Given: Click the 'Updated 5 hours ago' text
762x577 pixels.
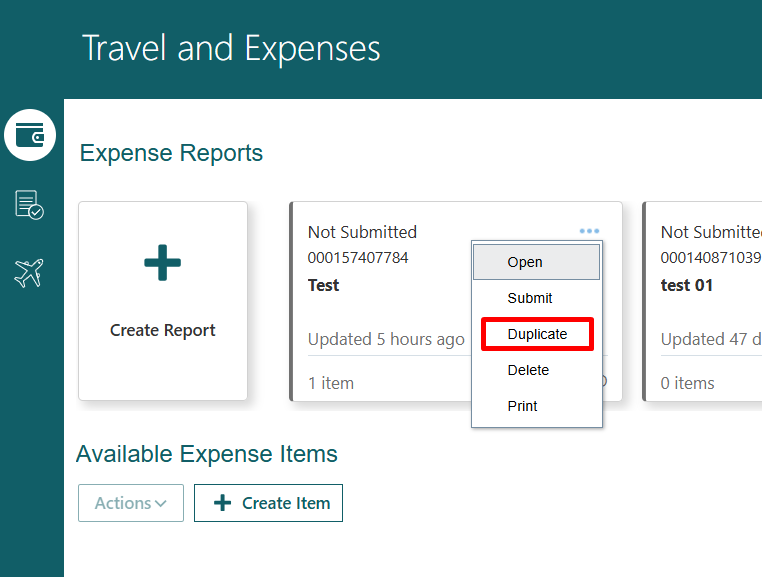Looking at the screenshot, I should [386, 339].
